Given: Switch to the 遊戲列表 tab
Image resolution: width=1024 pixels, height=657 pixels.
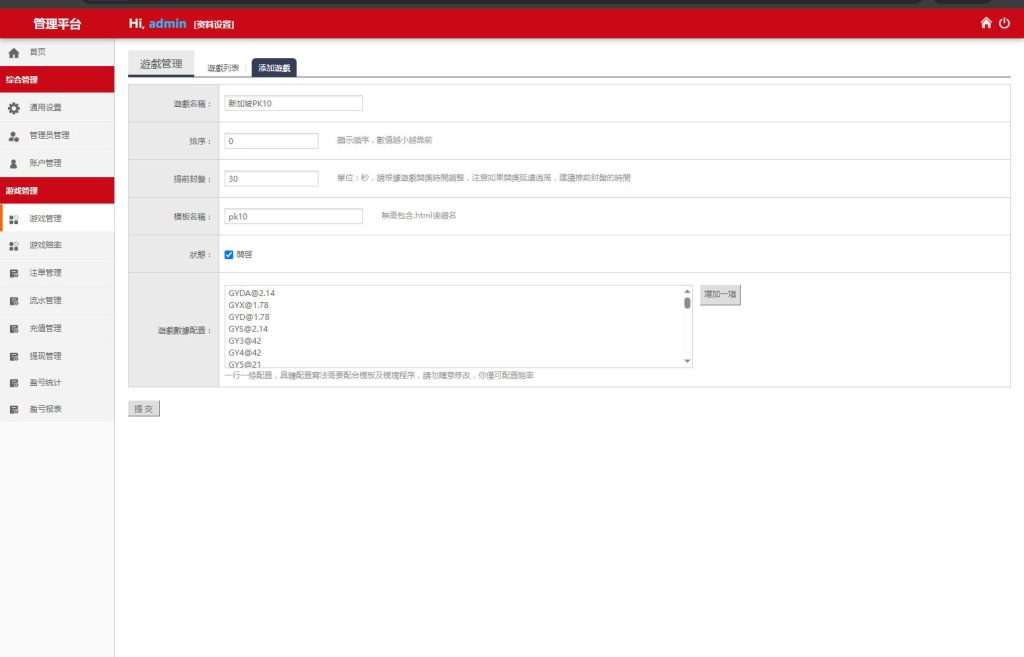Looking at the screenshot, I should pos(223,68).
